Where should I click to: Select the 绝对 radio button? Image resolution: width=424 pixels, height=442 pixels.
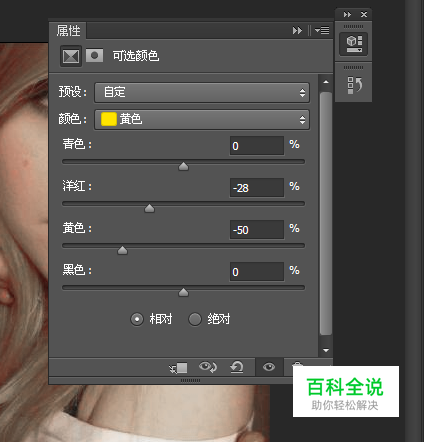tap(195, 319)
